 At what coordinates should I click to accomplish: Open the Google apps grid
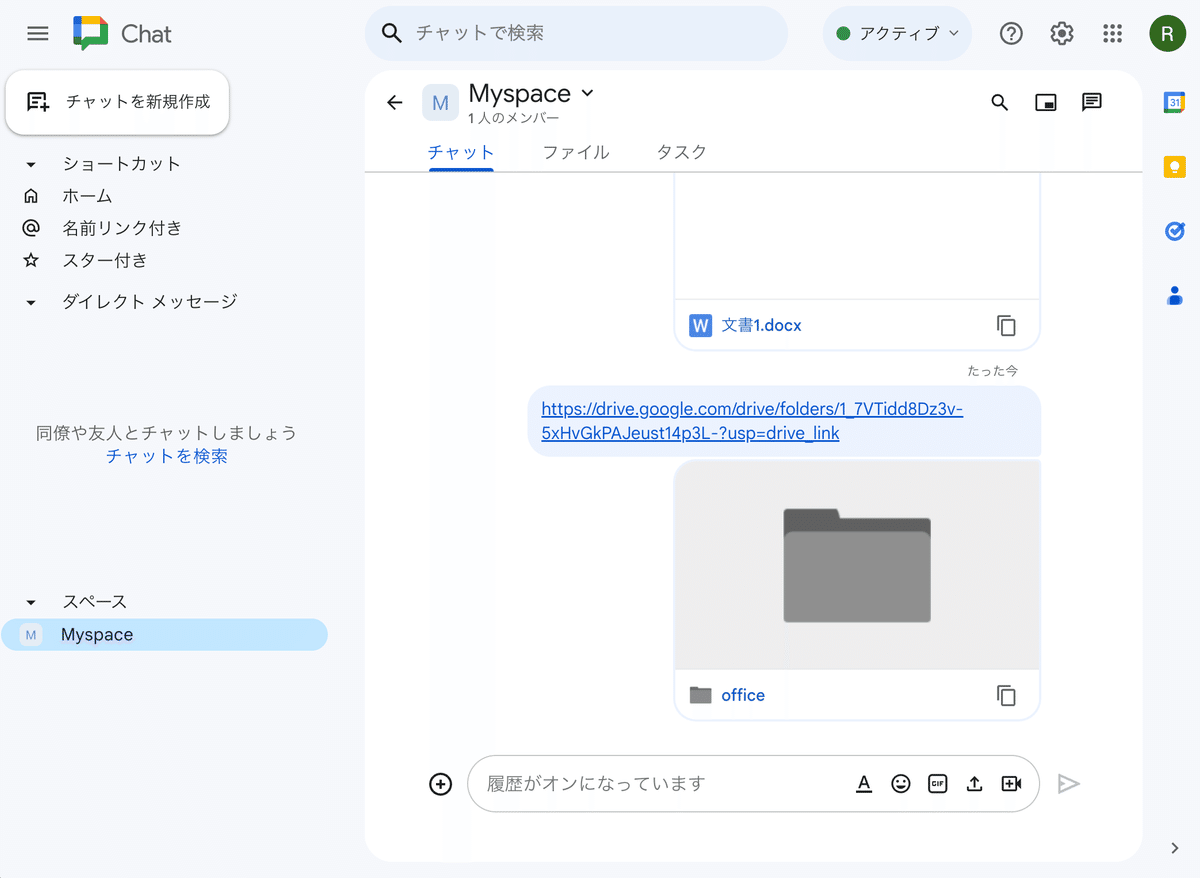[1112, 34]
